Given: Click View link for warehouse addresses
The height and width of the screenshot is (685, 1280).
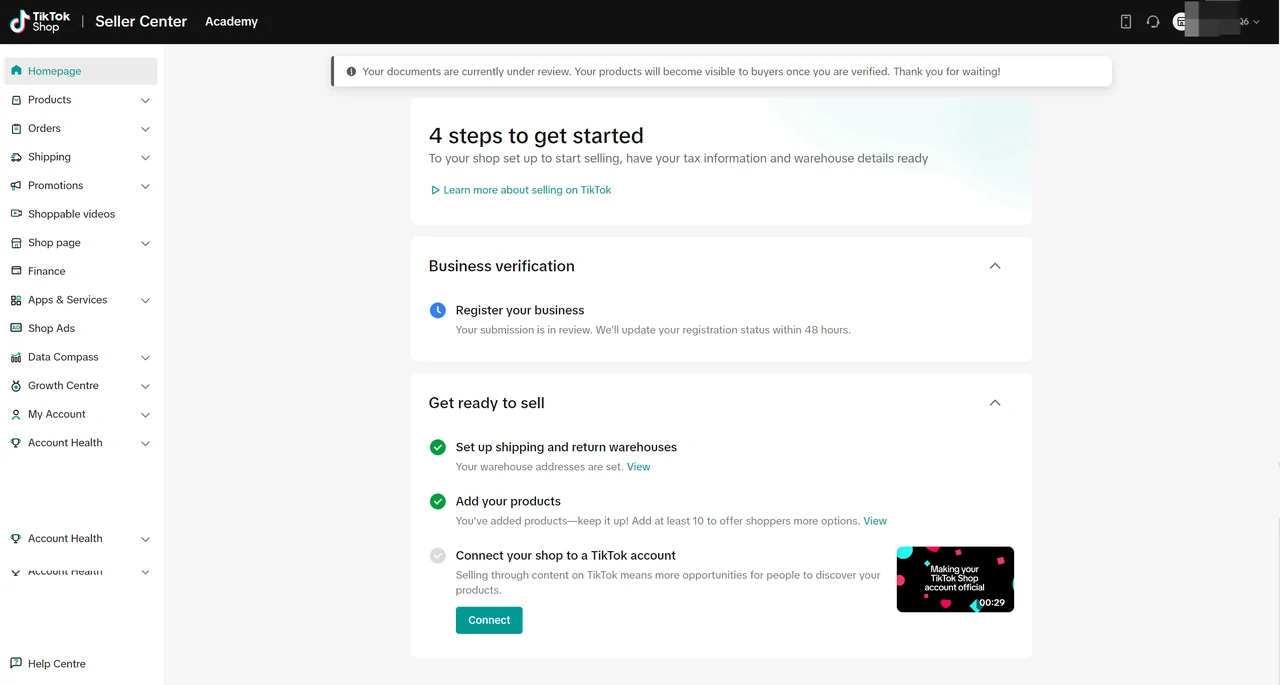Looking at the screenshot, I should (638, 467).
